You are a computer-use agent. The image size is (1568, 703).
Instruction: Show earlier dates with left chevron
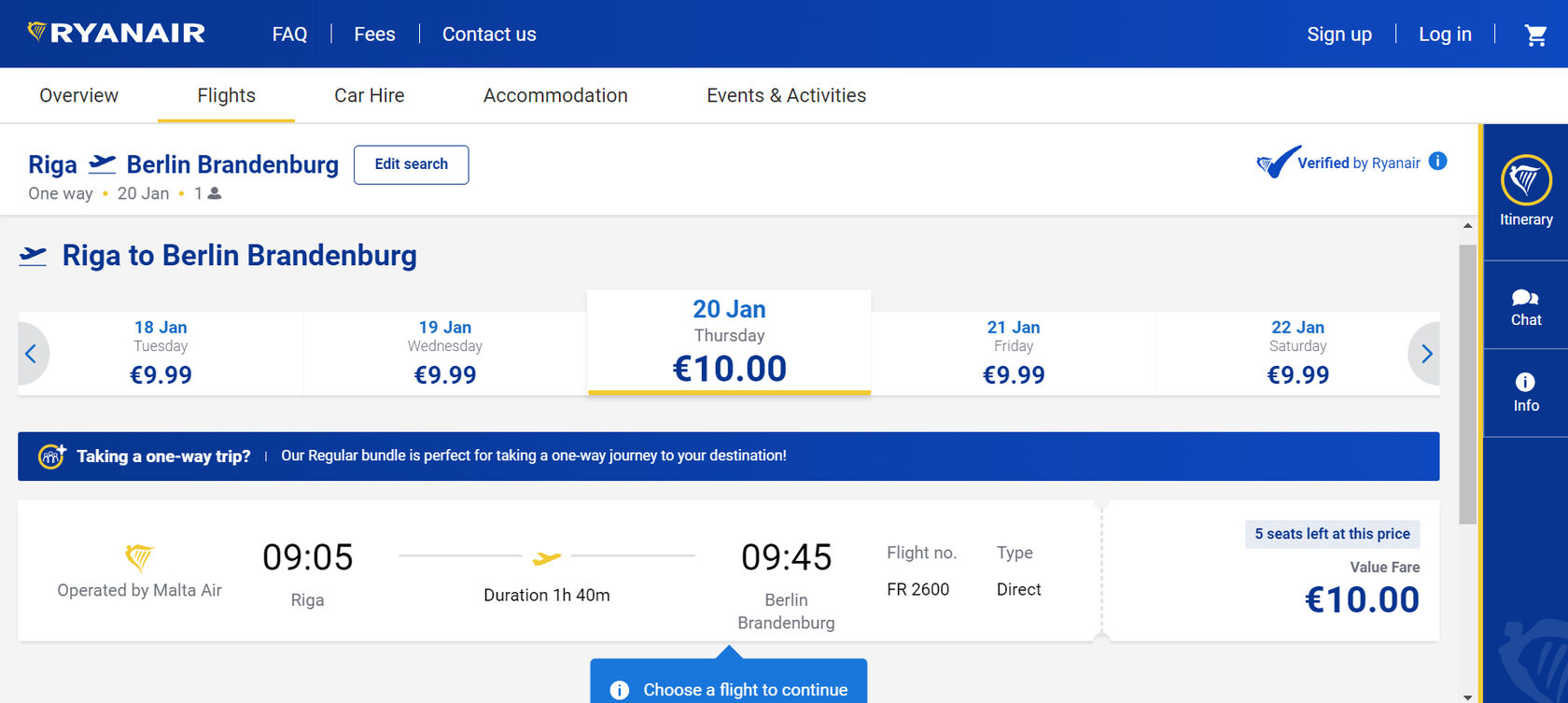point(32,354)
